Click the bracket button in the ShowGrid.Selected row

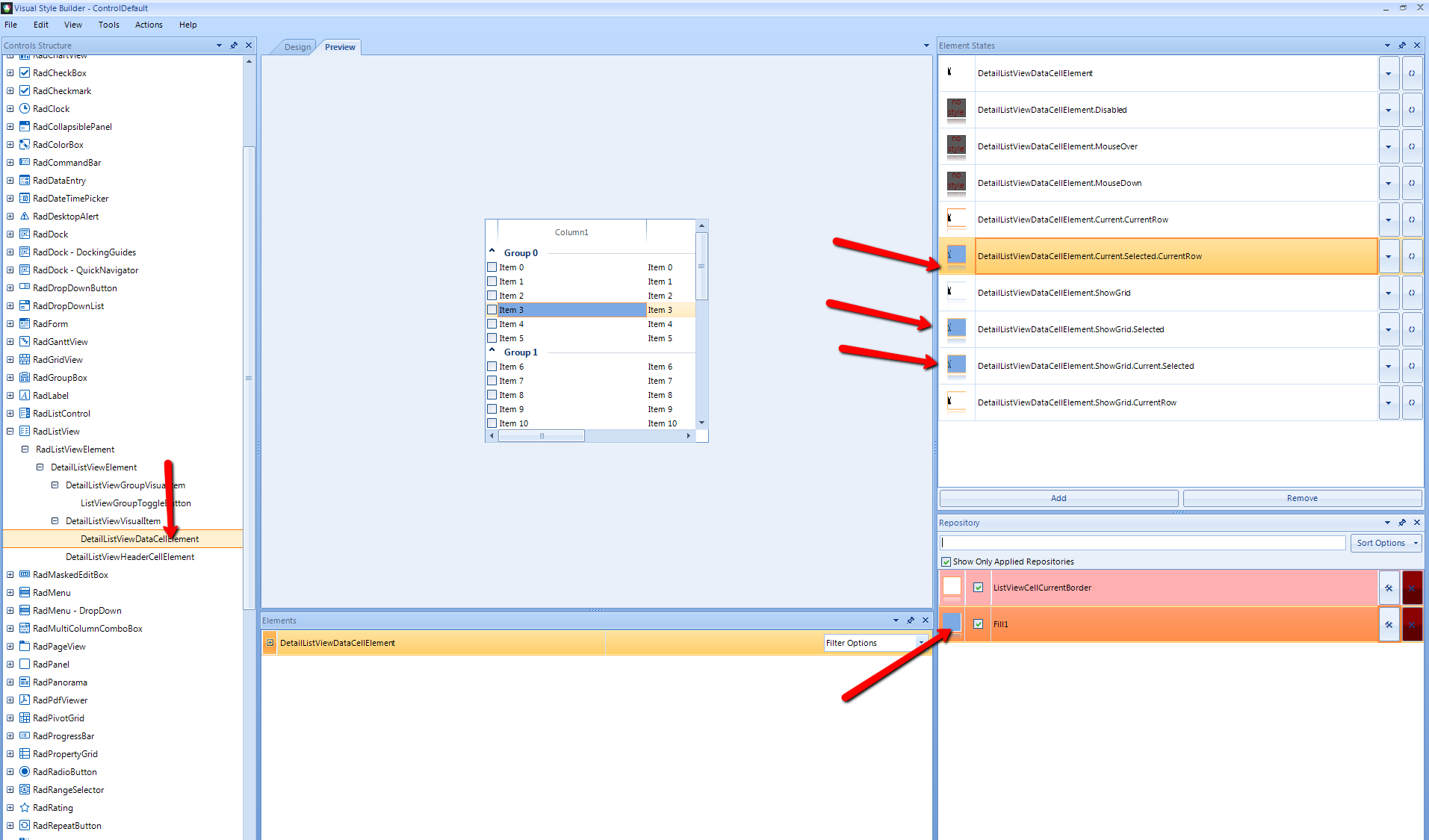point(1412,329)
